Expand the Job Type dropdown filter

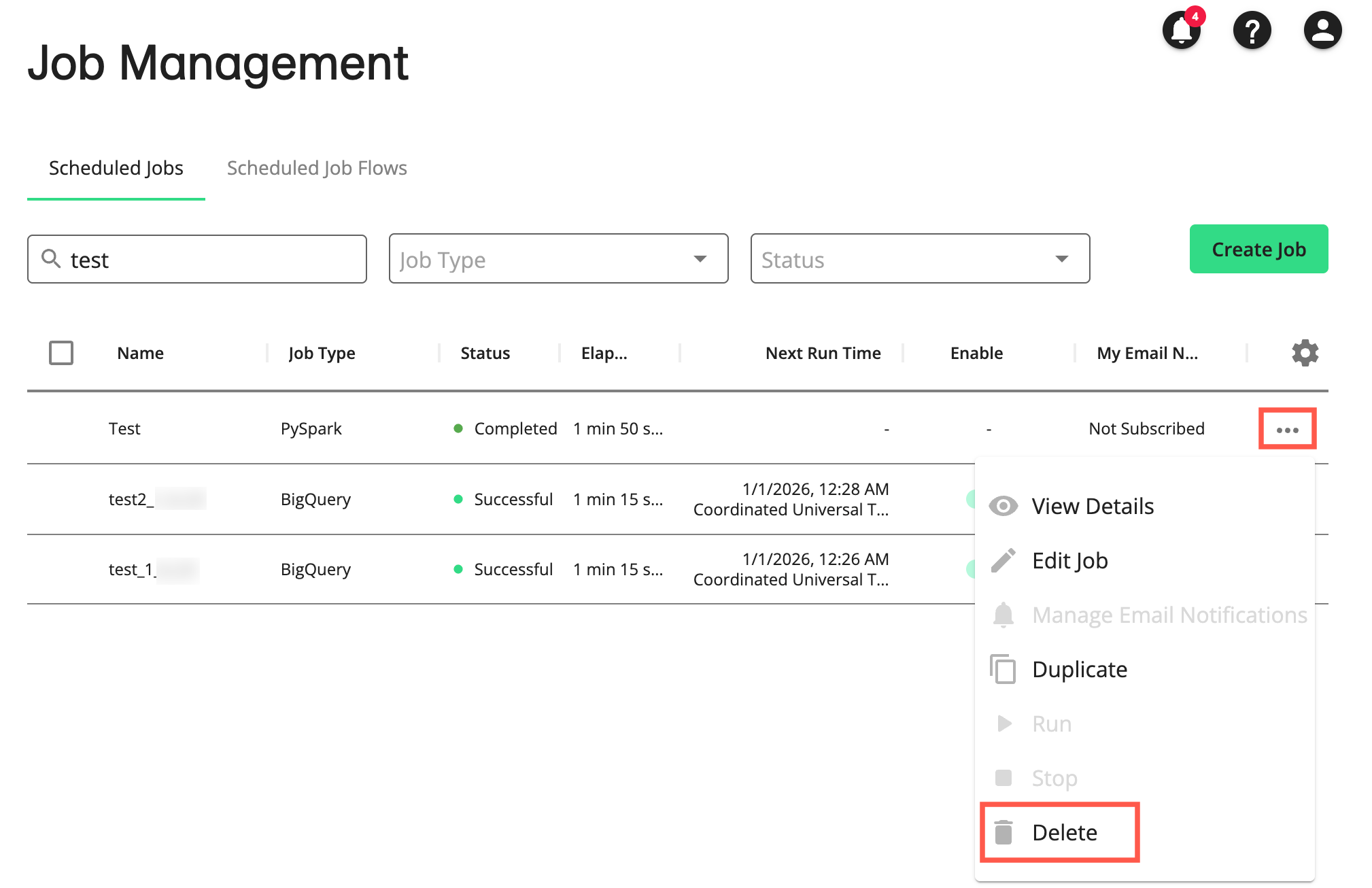[x=558, y=258]
